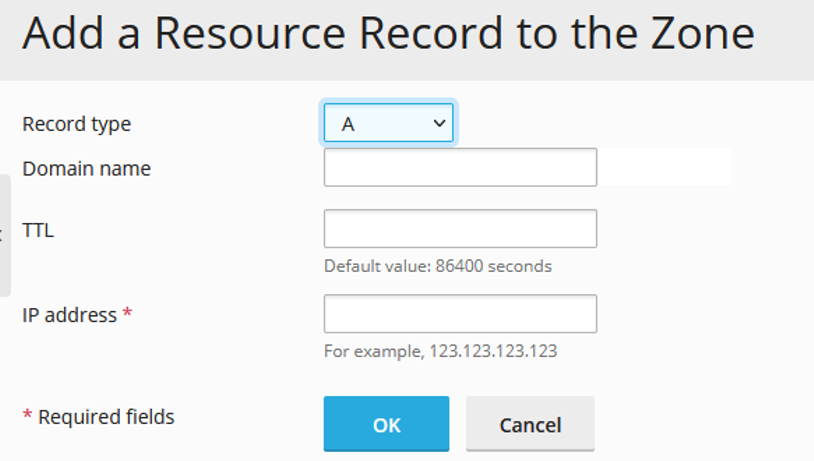Click the Domain name label

[x=86, y=169]
